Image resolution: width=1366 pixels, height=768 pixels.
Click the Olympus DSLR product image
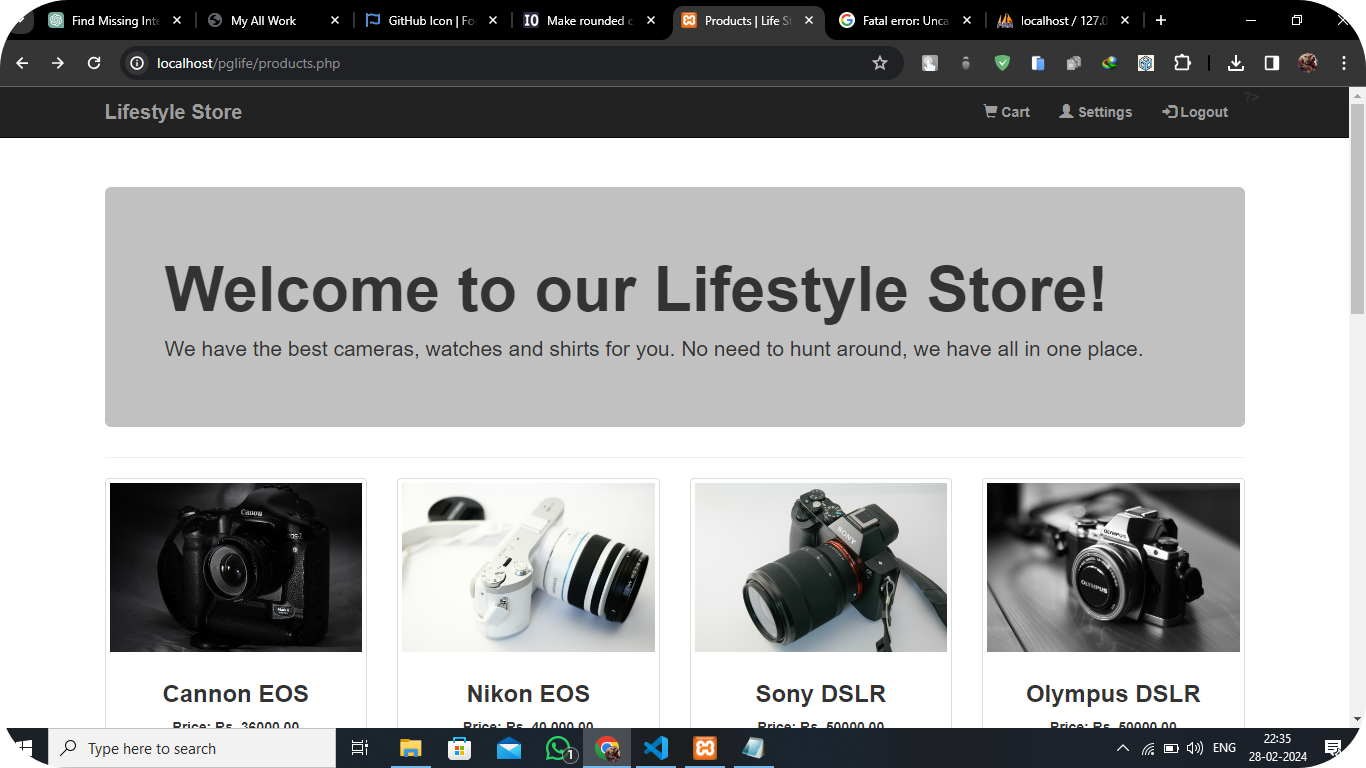1113,567
